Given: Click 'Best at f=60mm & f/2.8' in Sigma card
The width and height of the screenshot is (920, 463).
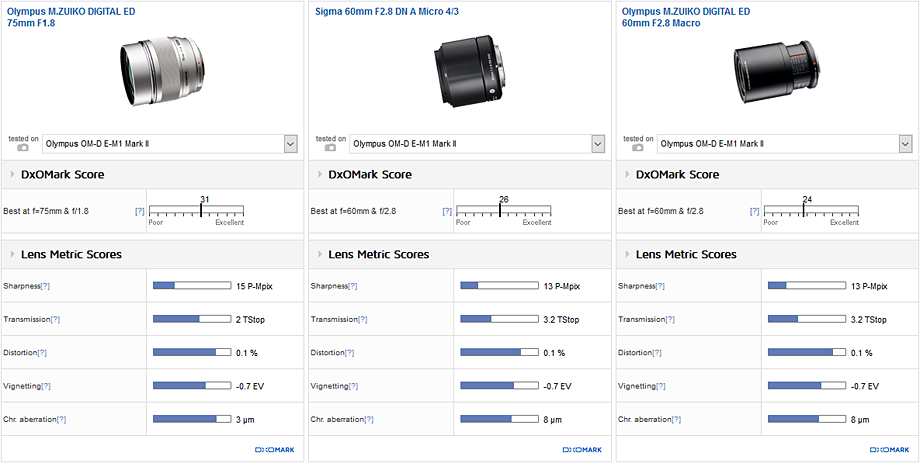Looking at the screenshot, I should 351,211.
